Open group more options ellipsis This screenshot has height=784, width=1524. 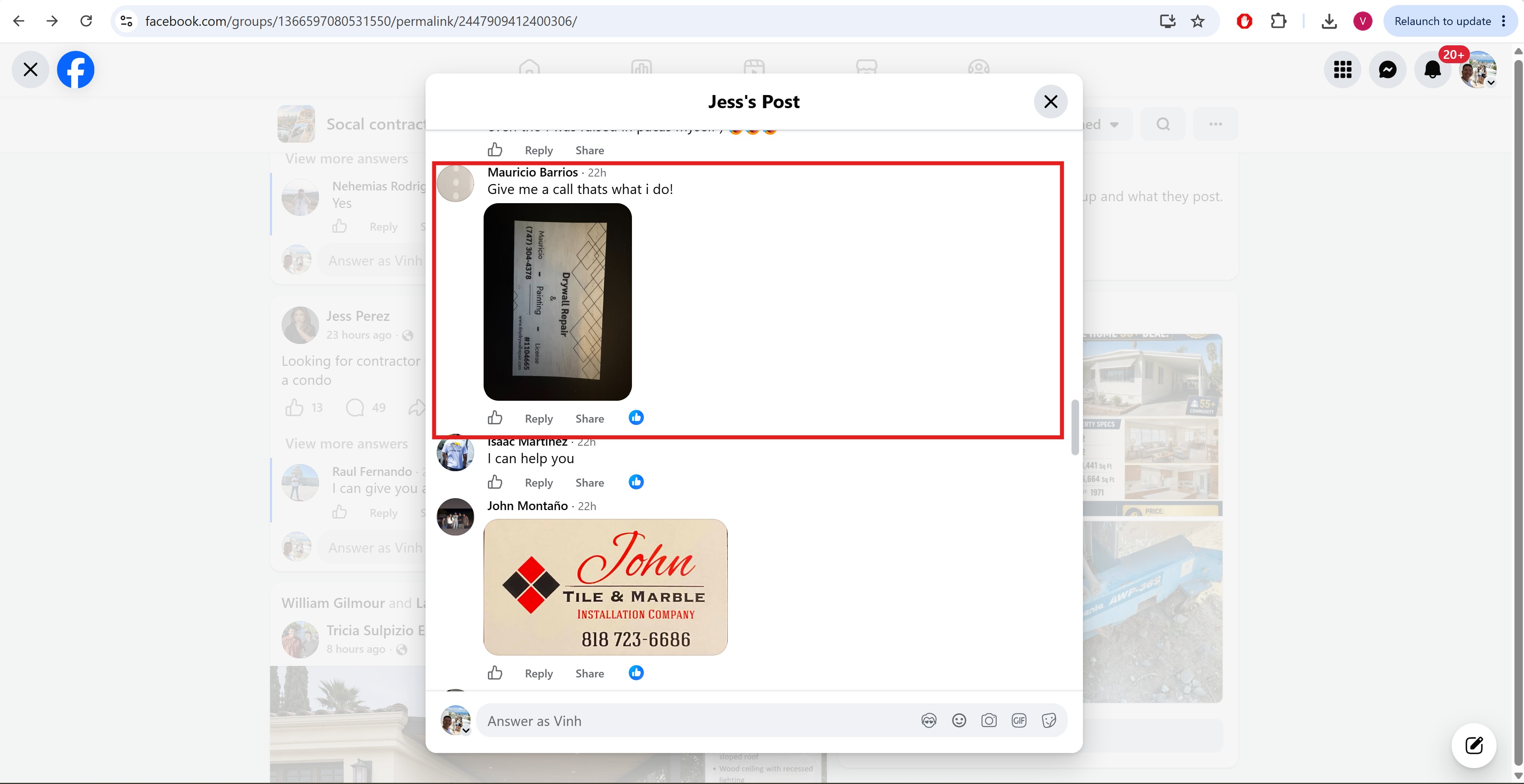pos(1215,124)
